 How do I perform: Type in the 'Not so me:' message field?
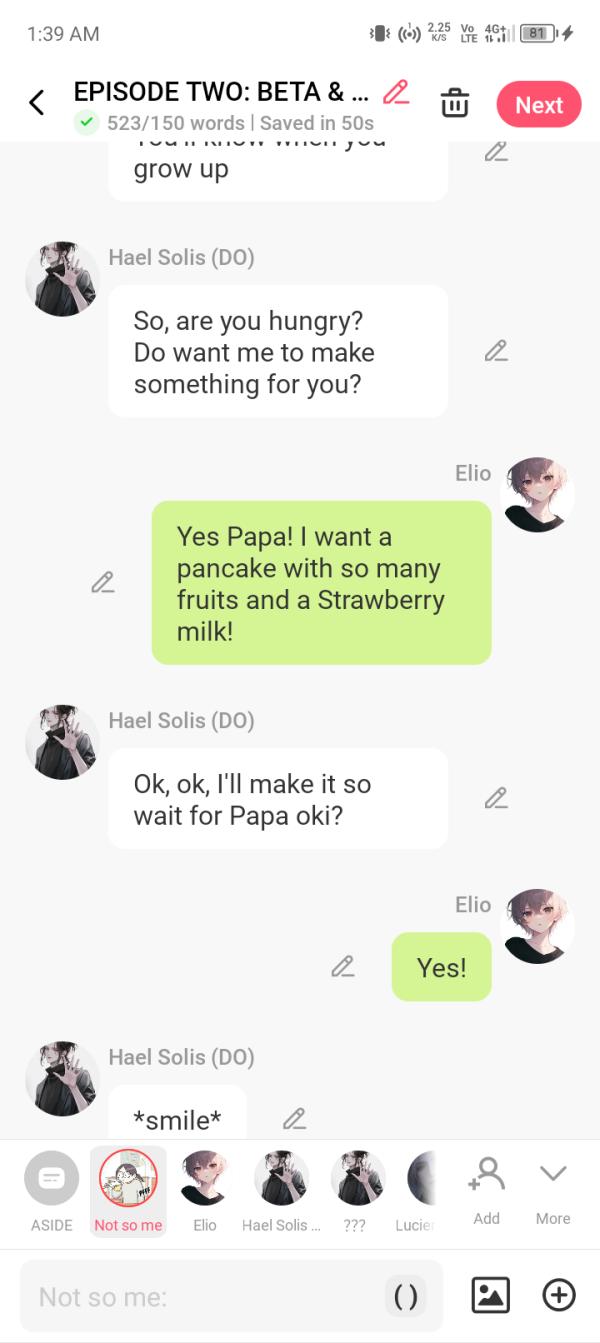(x=200, y=1297)
